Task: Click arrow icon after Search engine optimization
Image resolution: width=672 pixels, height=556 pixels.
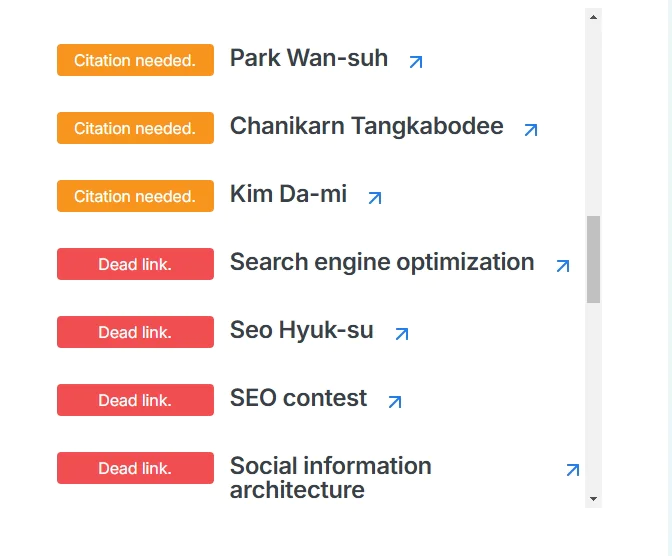Action: click(x=563, y=266)
